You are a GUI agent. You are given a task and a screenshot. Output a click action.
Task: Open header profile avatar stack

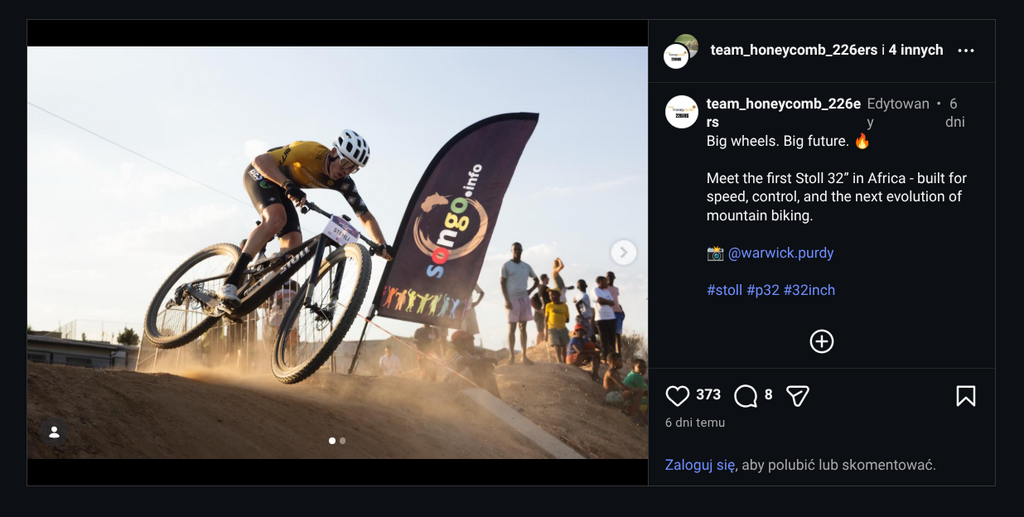coord(680,51)
